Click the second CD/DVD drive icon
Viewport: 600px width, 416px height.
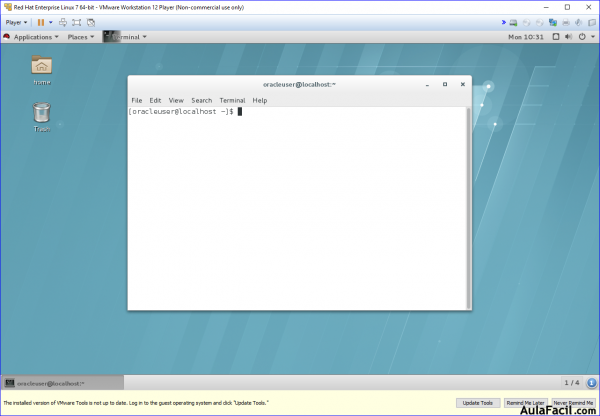[540, 23]
